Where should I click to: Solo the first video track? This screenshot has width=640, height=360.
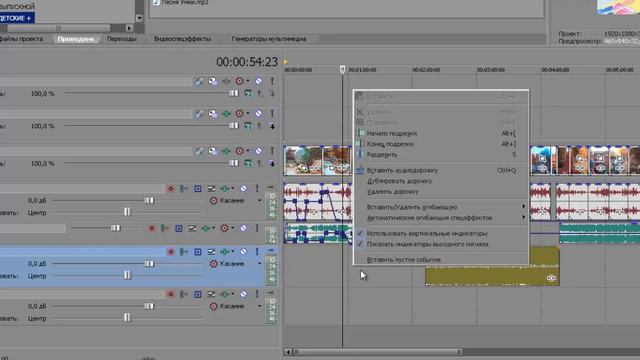pyautogui.click(x=272, y=81)
